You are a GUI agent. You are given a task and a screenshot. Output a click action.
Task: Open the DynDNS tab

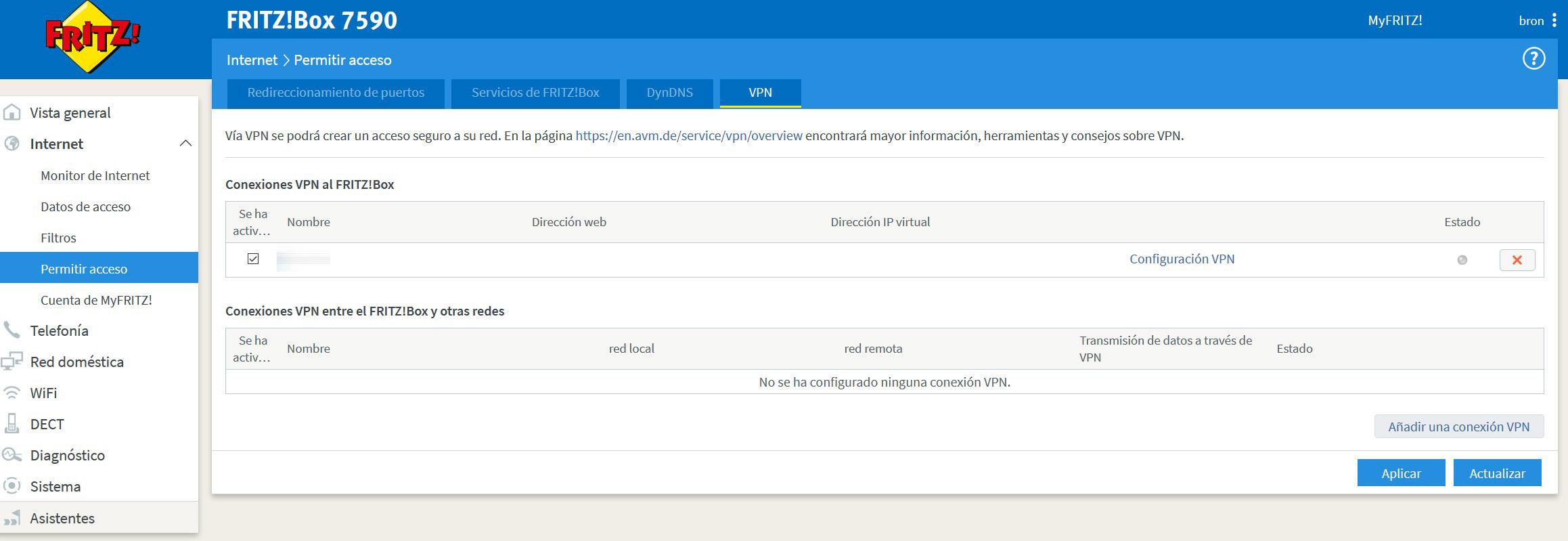point(669,93)
